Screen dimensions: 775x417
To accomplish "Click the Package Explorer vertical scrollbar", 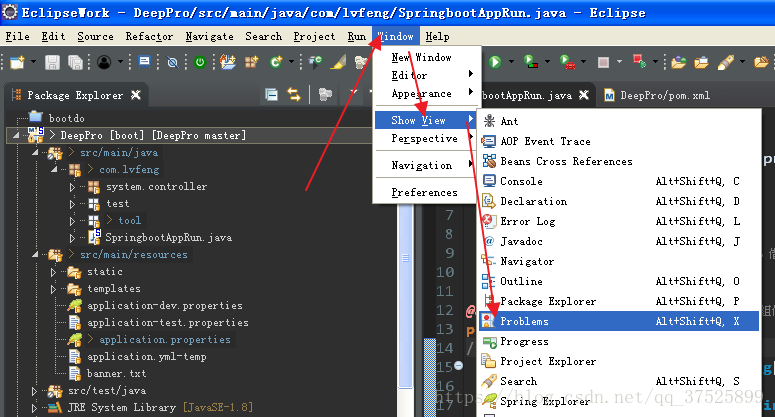I will [x=405, y=258].
